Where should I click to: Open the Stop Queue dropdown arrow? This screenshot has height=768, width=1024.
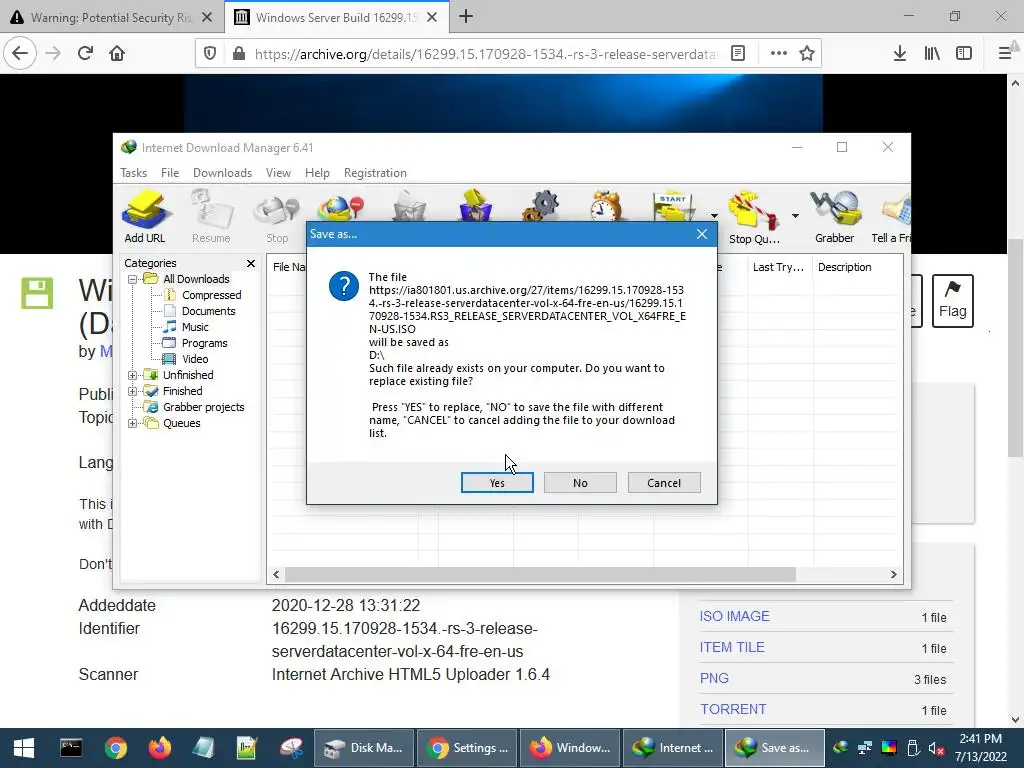(795, 216)
